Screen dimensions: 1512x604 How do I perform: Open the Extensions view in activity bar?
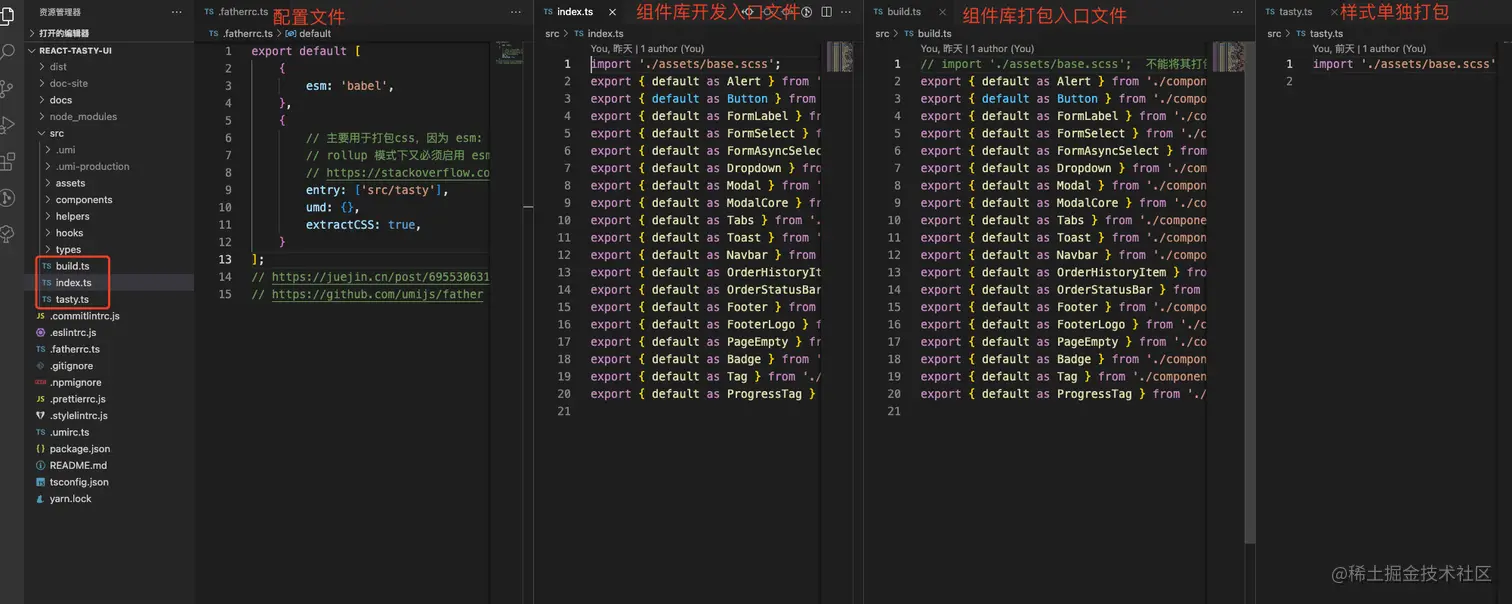coord(7,161)
